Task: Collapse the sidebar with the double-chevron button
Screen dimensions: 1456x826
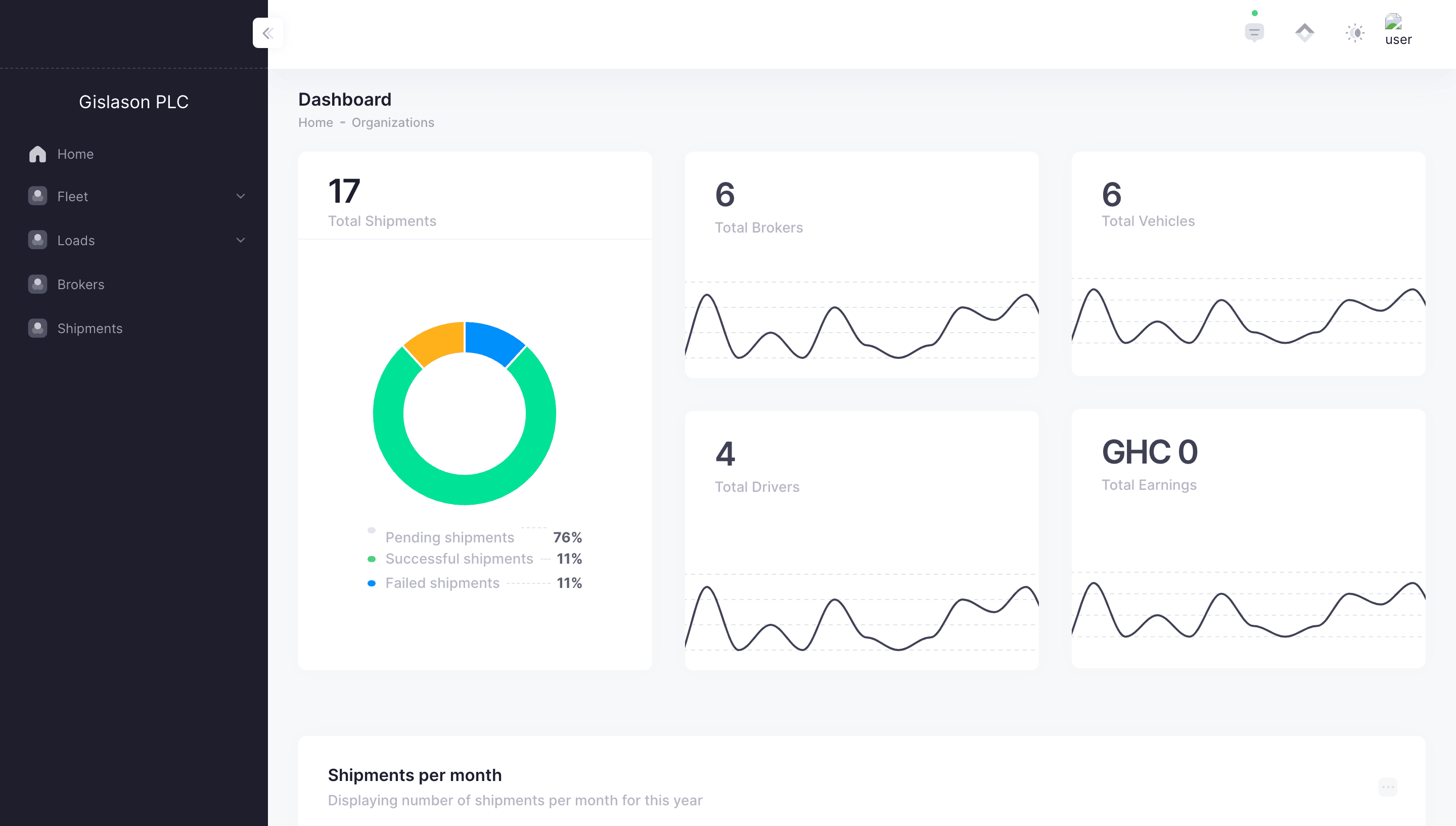Action: 268,33
